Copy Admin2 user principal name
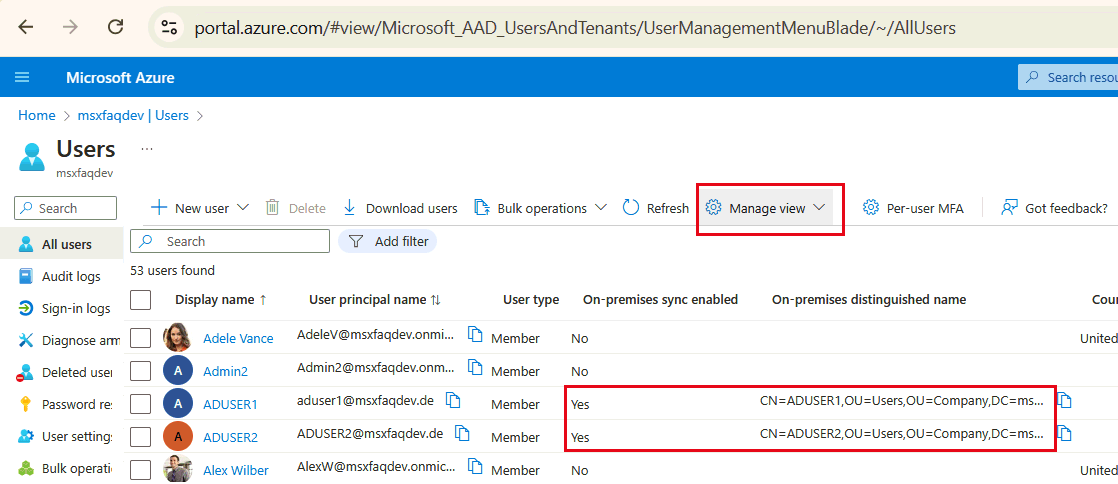 click(476, 366)
